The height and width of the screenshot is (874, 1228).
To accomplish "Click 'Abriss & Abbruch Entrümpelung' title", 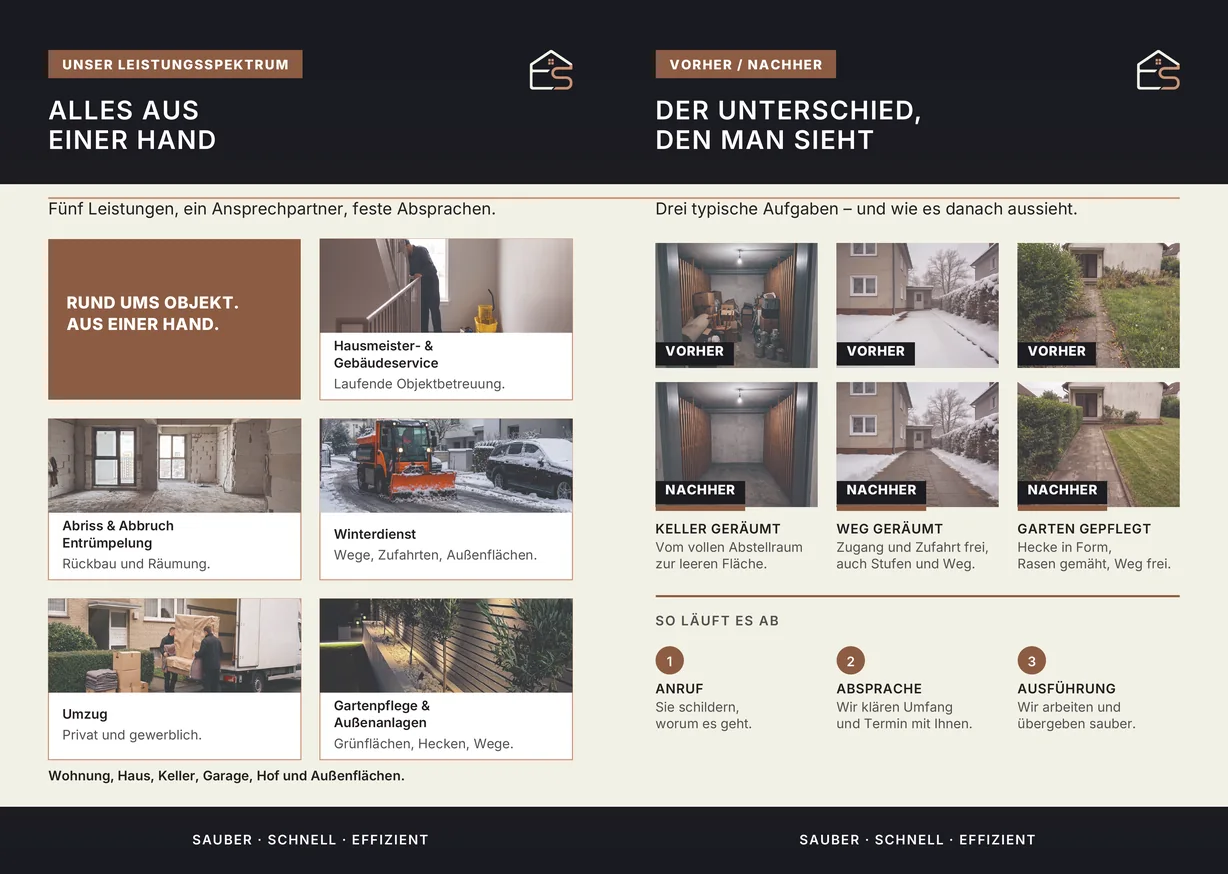I will [118, 534].
